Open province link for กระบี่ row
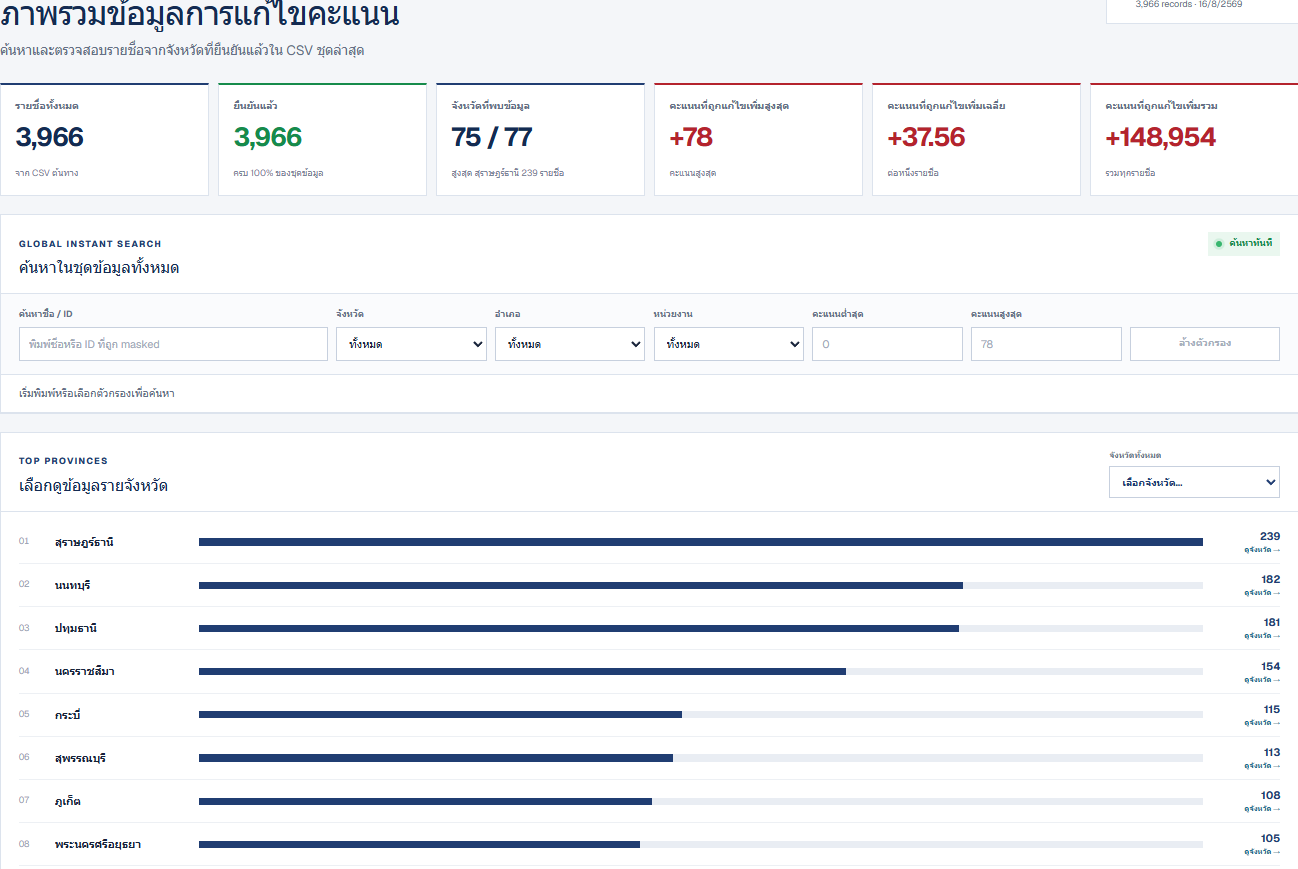This screenshot has width=1298, height=869. (1262, 723)
